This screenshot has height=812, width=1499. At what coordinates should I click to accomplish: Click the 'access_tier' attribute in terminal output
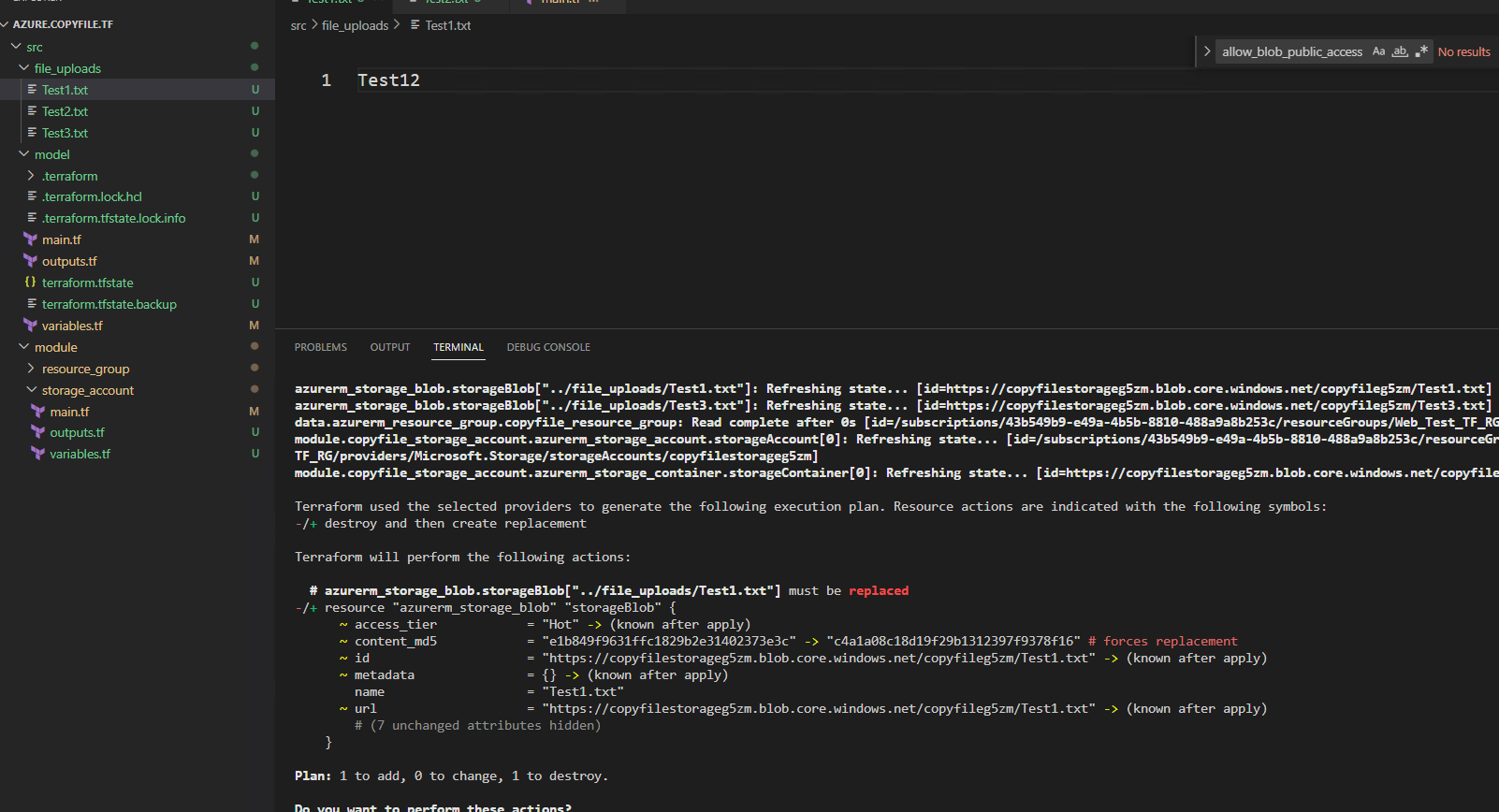(x=396, y=624)
